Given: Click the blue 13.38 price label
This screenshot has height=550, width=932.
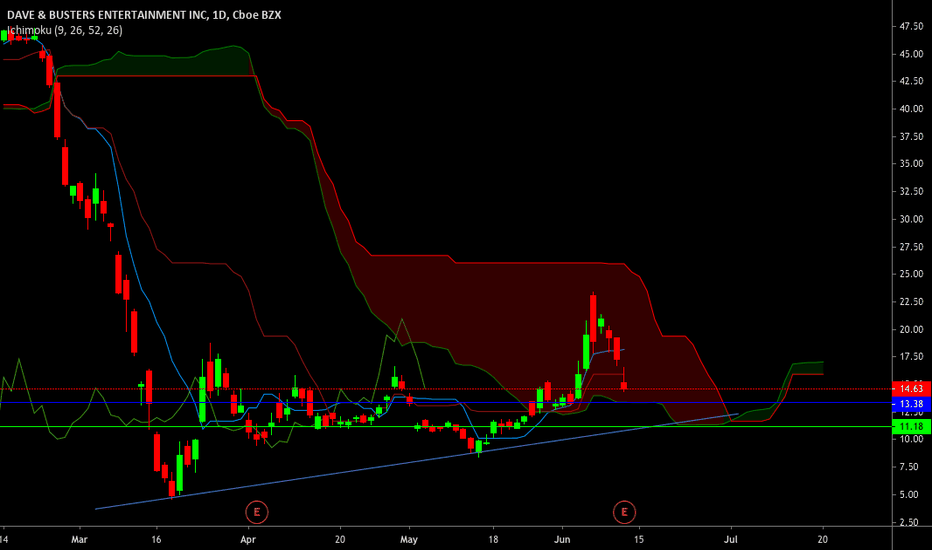Looking at the screenshot, I should 911,404.
